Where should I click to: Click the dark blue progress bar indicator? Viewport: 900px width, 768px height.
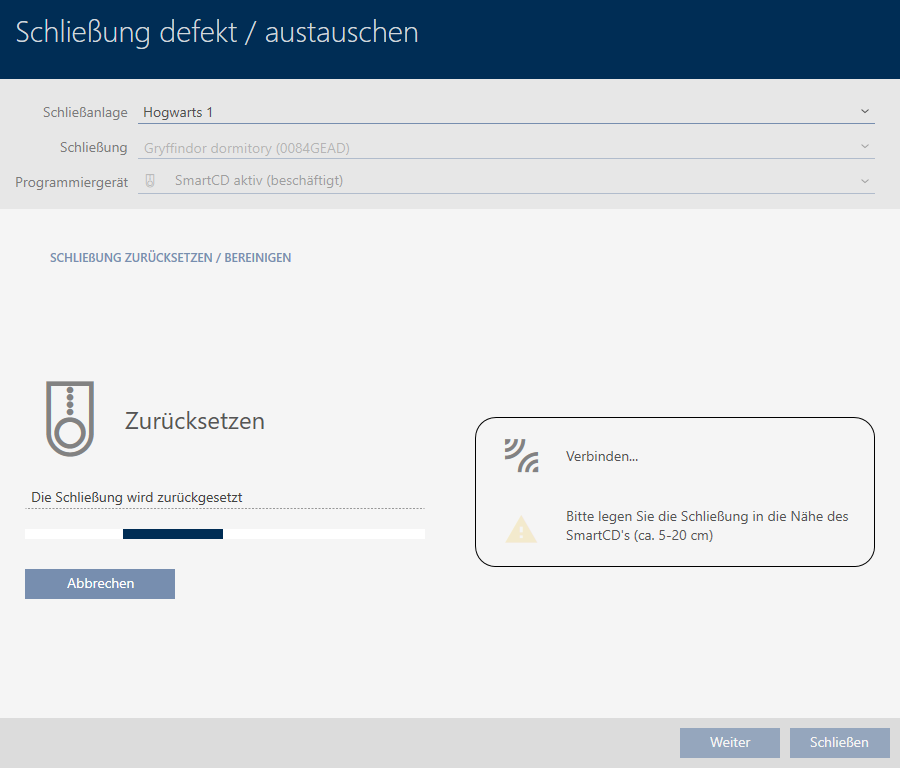click(x=173, y=534)
